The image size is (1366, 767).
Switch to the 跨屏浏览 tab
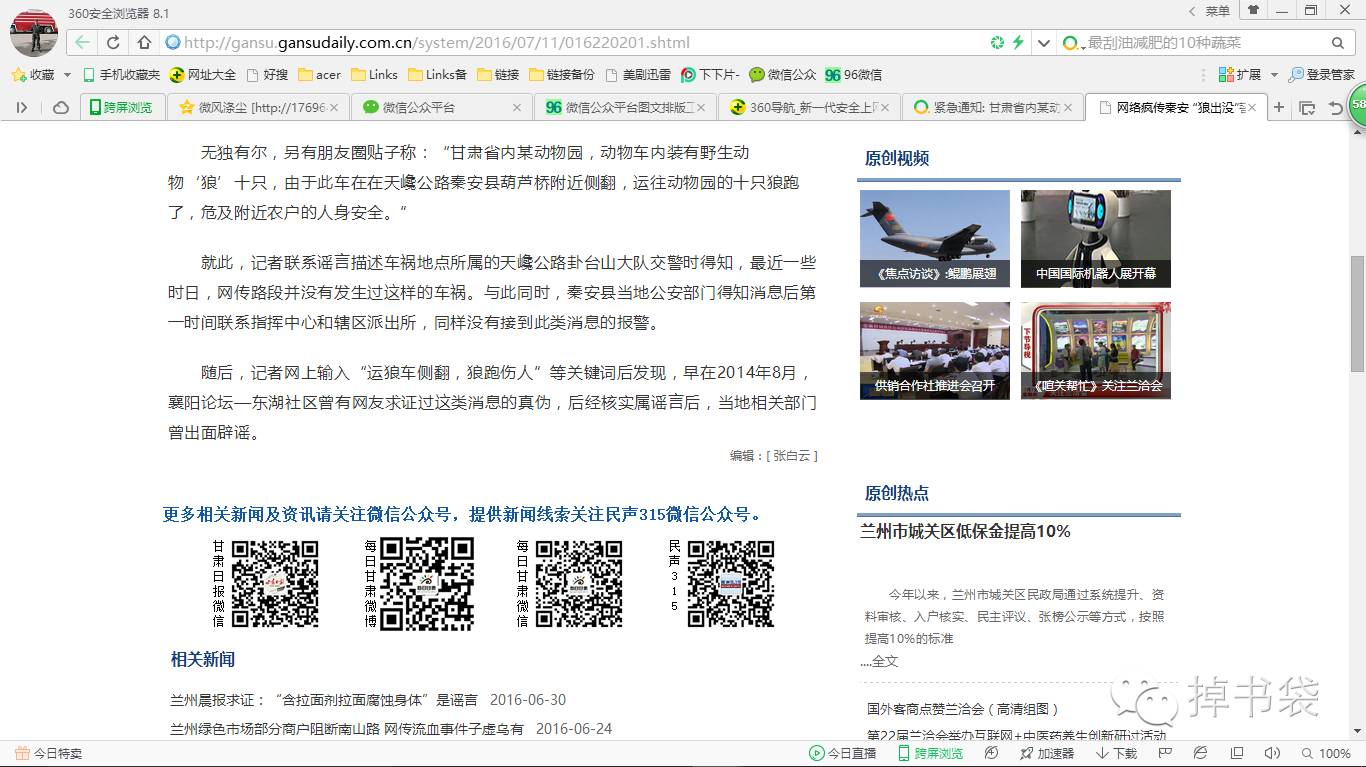tap(121, 107)
